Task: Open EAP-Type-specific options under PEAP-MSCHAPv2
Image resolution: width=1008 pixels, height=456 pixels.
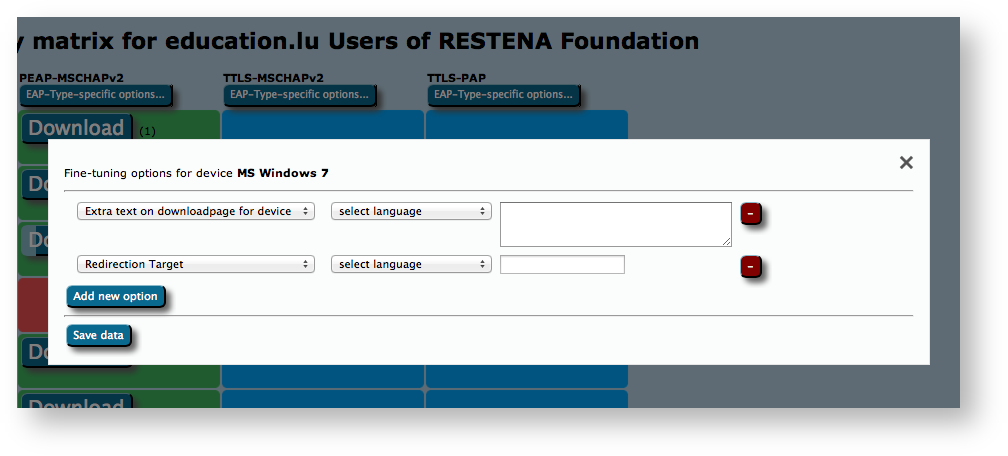Action: (x=96, y=95)
